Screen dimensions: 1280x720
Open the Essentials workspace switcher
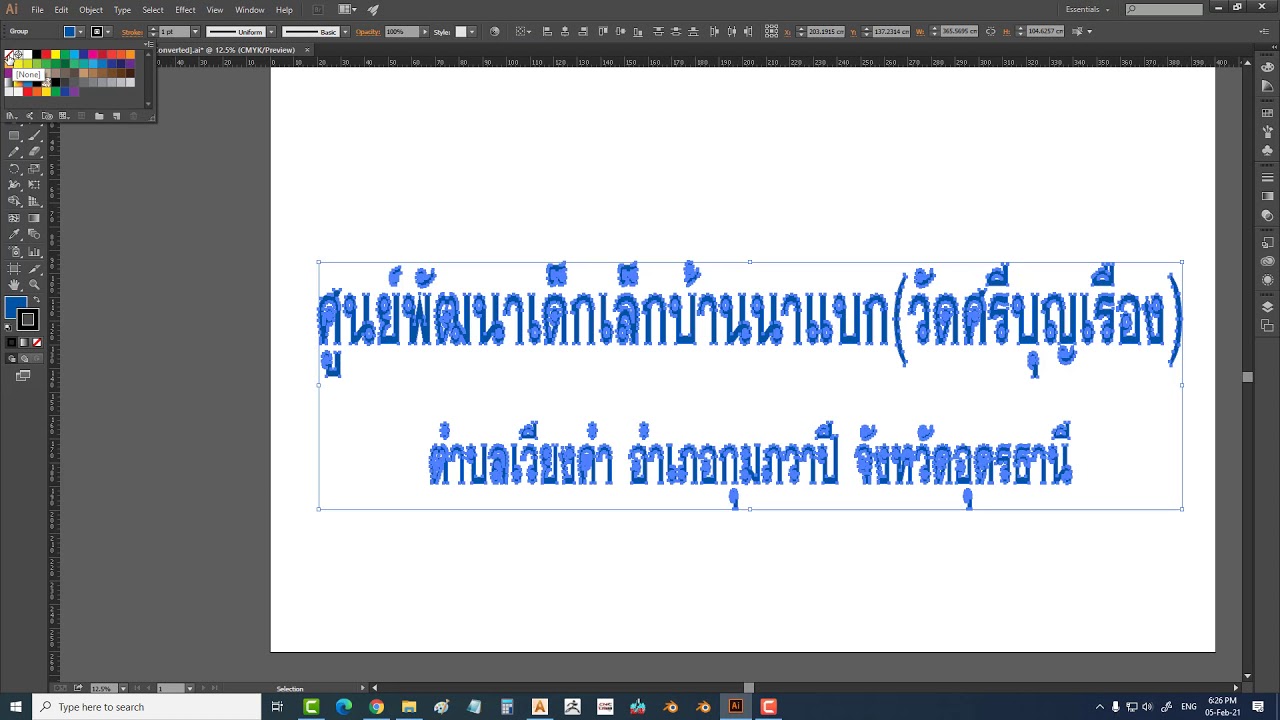(x=1087, y=9)
